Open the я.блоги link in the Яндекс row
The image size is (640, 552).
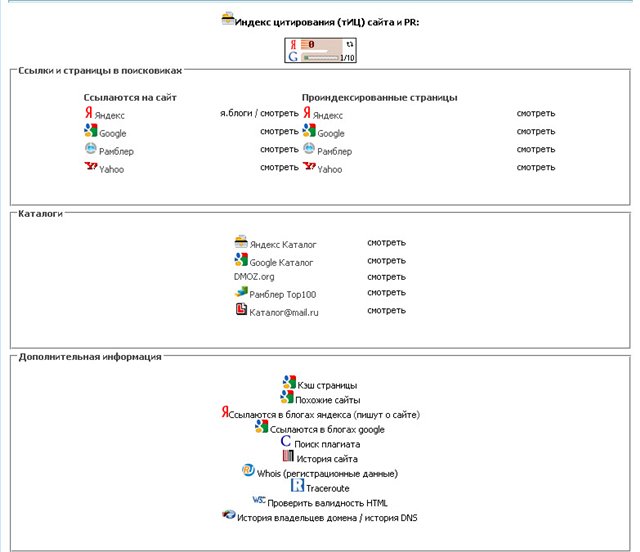pos(236,113)
